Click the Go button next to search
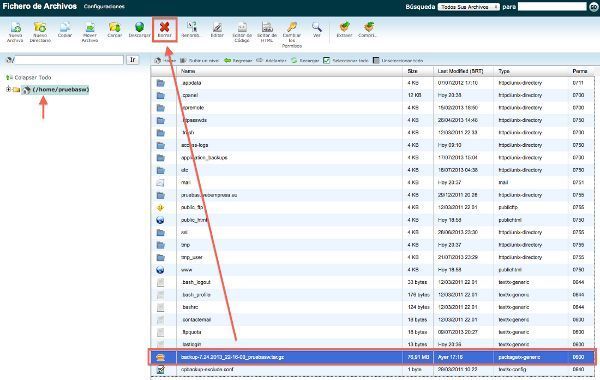 pyautogui.click(x=593, y=7)
